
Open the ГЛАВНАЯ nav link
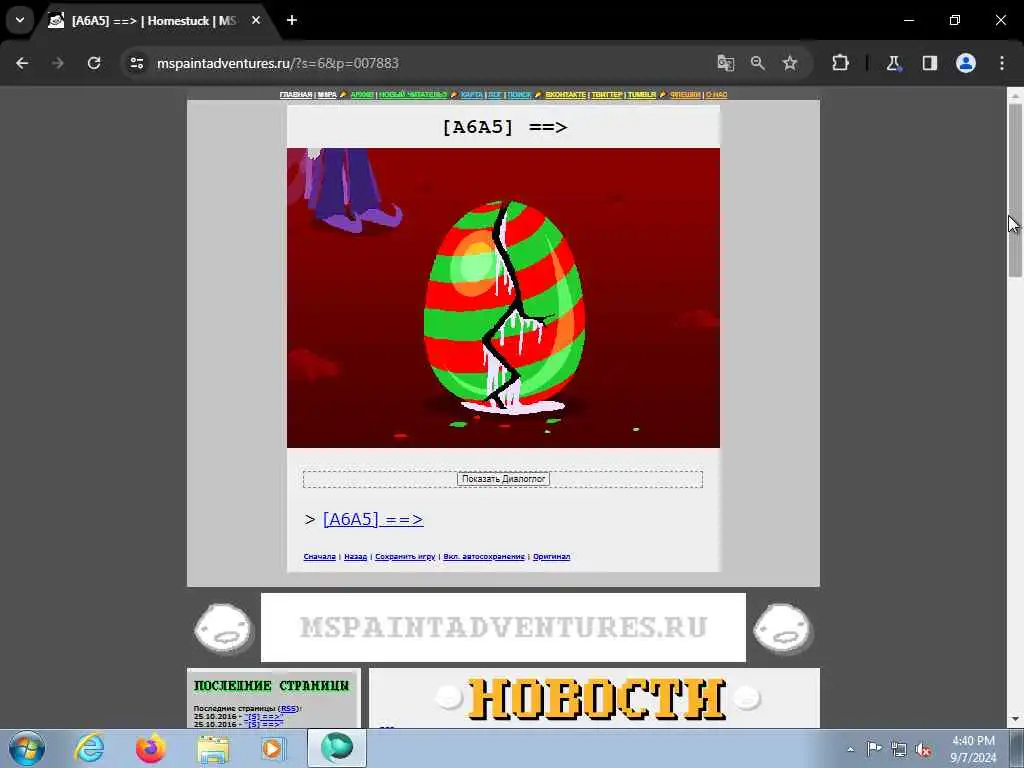(296, 95)
